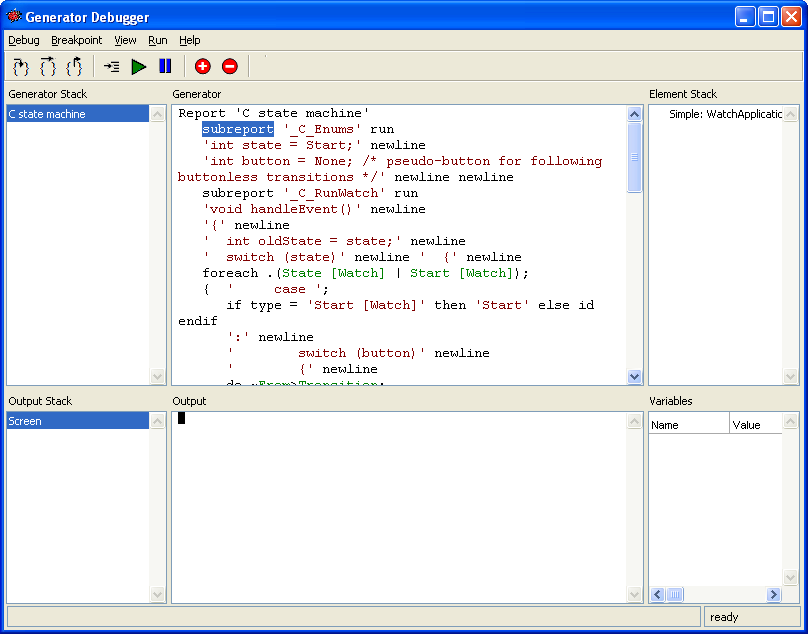Open the Run menu

point(158,40)
